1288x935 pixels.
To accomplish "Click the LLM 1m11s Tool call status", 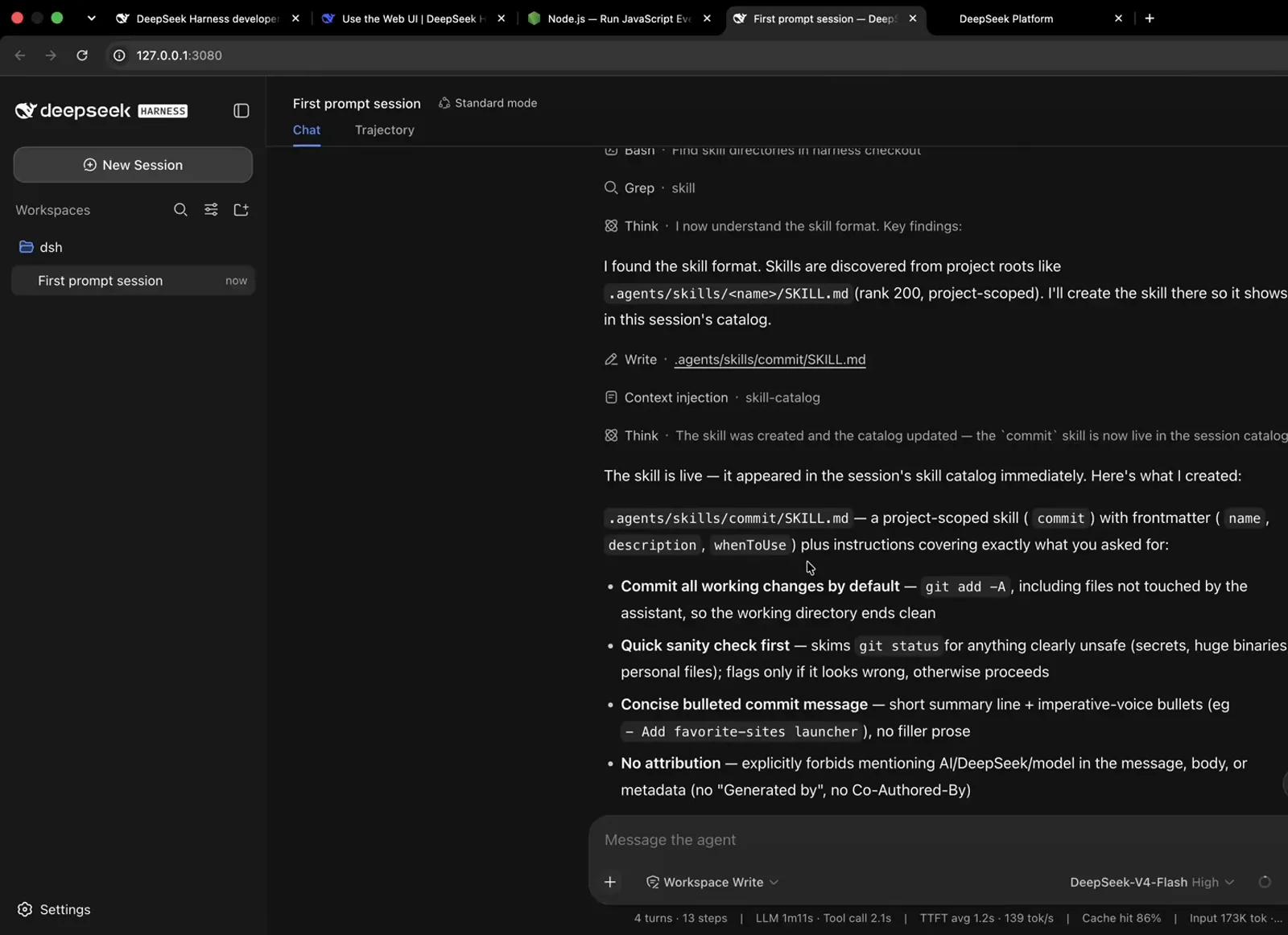I will pyautogui.click(x=824, y=918).
